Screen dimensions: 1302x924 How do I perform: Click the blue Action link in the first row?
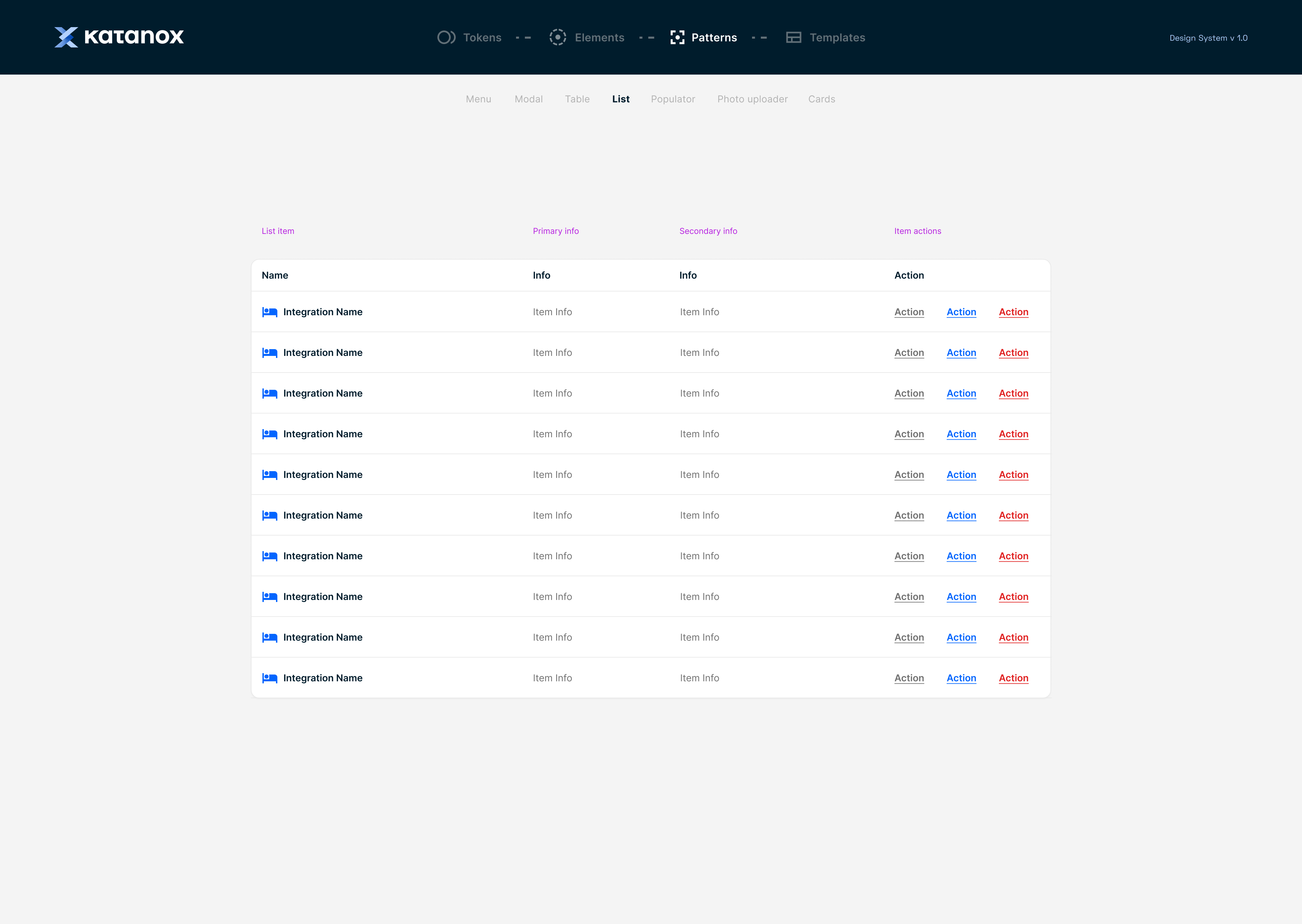961,313
